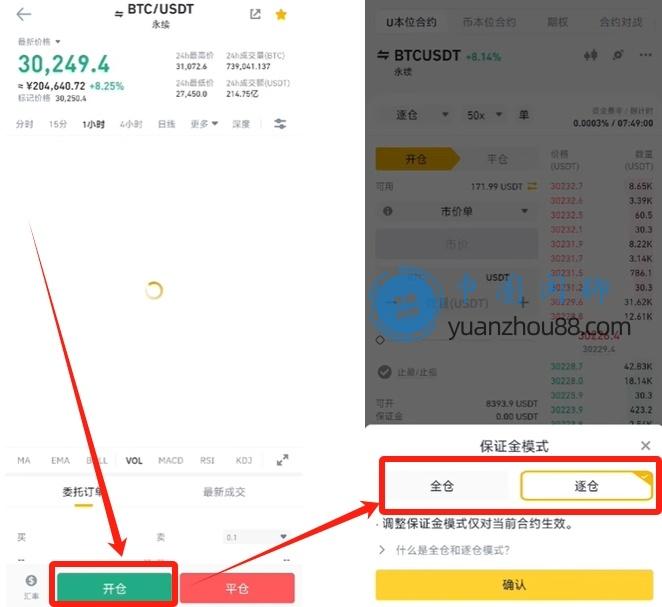This screenshot has width=662, height=607.
Task: Click the yellow 确认 button
Action: point(514,585)
